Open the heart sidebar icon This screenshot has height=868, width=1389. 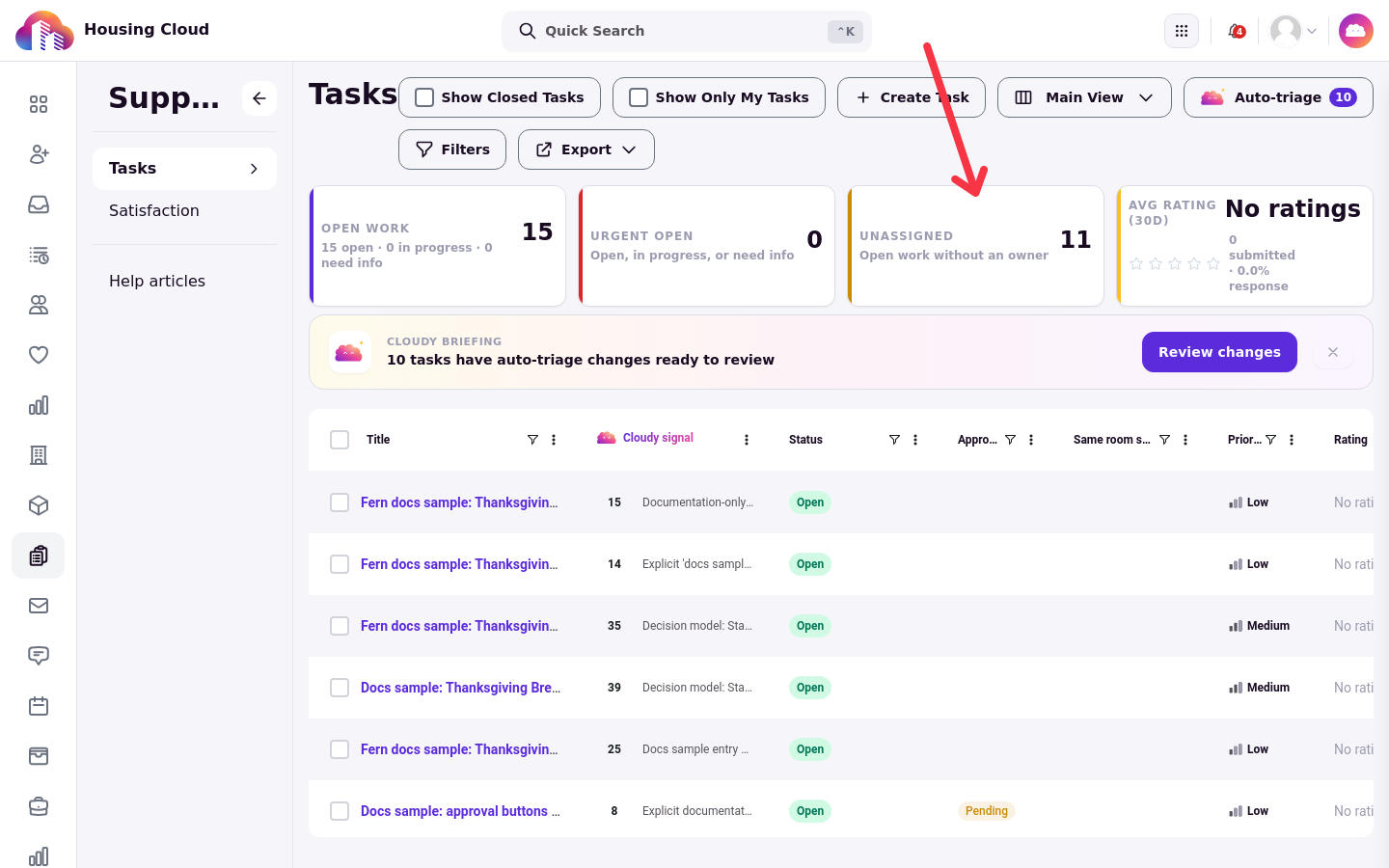pos(39,355)
